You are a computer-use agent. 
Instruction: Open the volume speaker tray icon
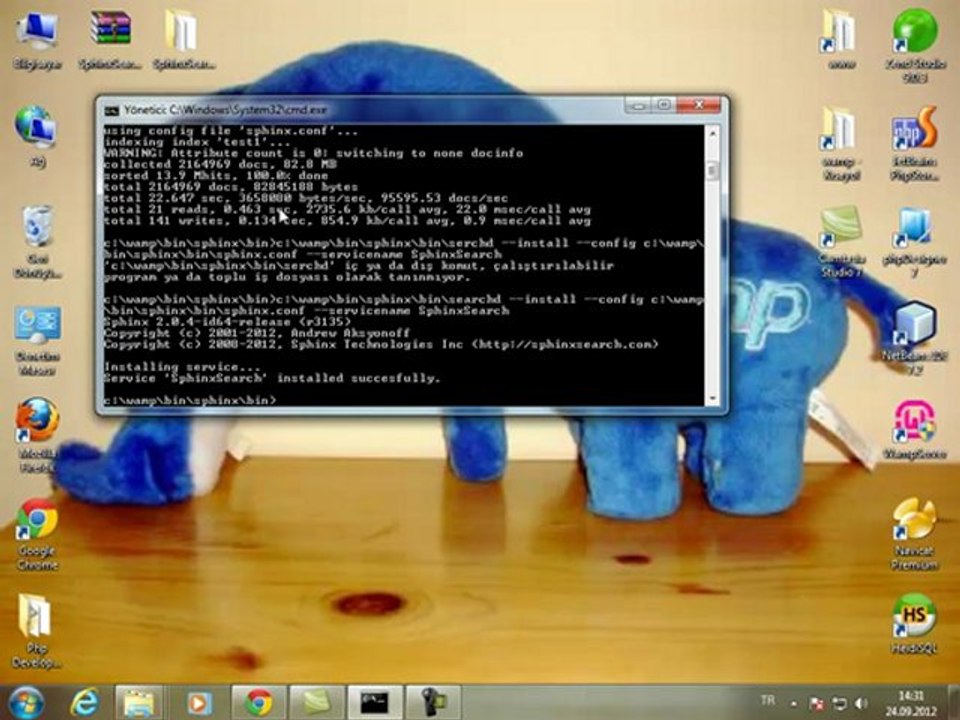(x=861, y=703)
